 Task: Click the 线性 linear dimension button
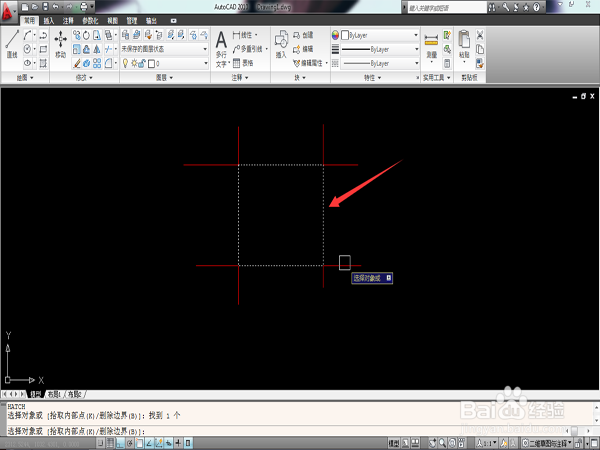point(244,35)
